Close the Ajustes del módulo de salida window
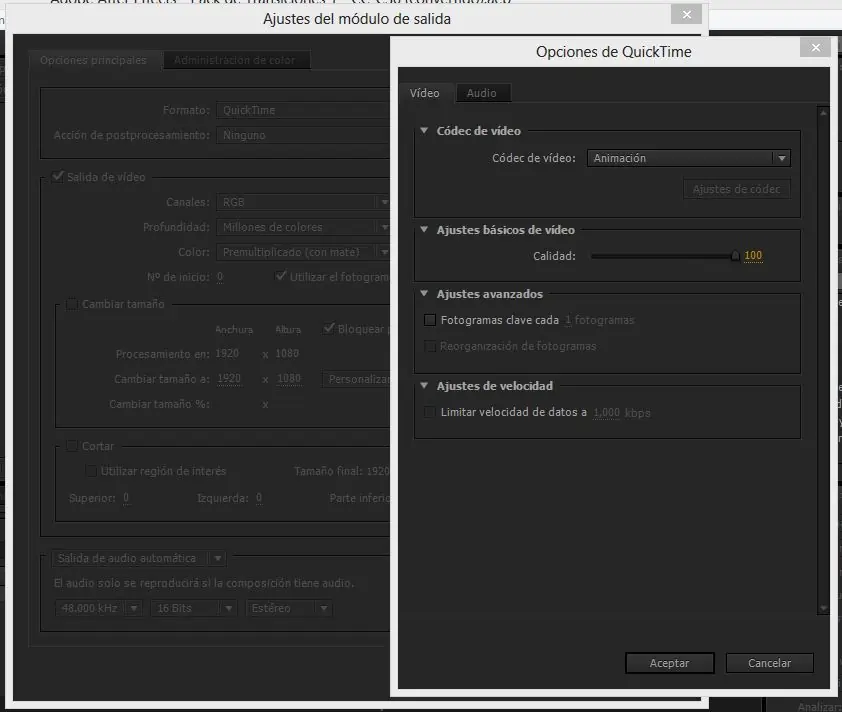Image resolution: width=842 pixels, height=712 pixels. coord(686,14)
